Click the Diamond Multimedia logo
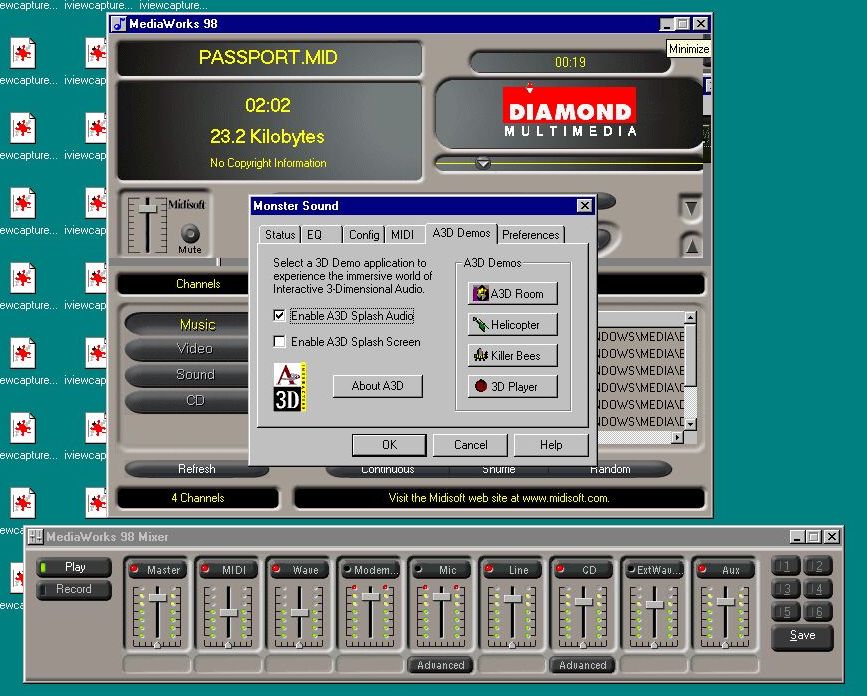This screenshot has width=867, height=696. click(x=570, y=112)
